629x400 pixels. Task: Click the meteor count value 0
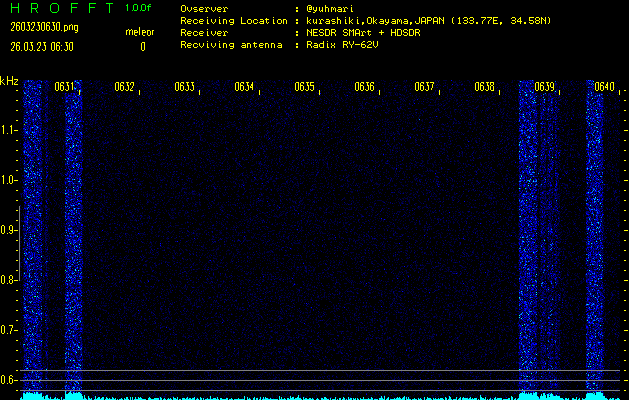[x=143, y=47]
